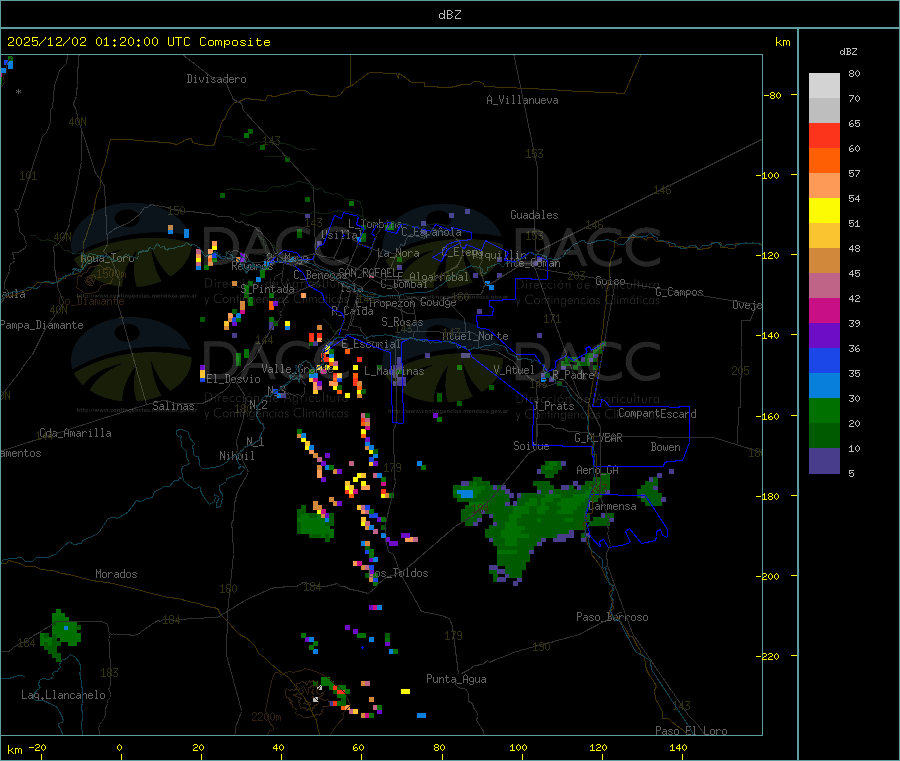Select the Salinas map label
900x761 pixels.
tap(173, 406)
